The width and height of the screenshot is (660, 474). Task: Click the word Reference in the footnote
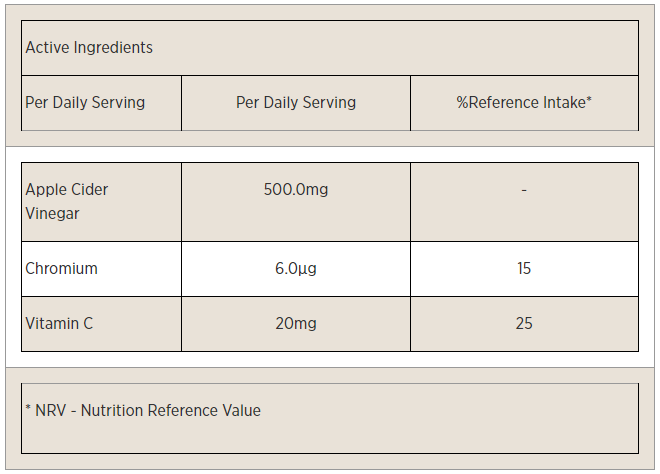[183, 410]
